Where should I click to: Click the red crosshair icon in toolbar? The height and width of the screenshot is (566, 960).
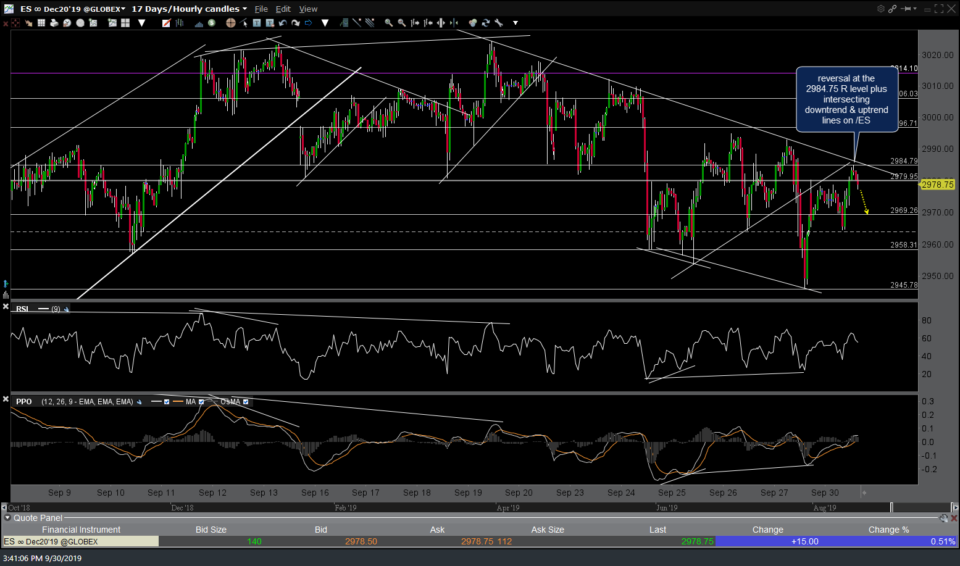click(x=15, y=23)
